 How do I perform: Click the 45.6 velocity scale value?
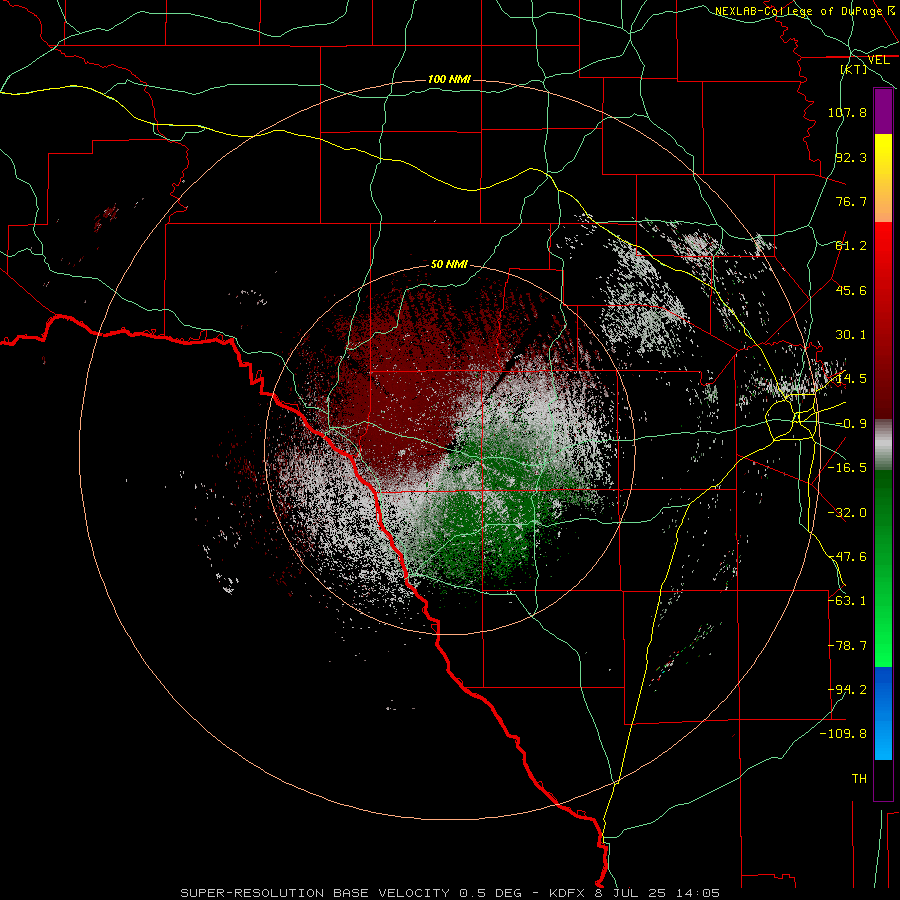(851, 290)
